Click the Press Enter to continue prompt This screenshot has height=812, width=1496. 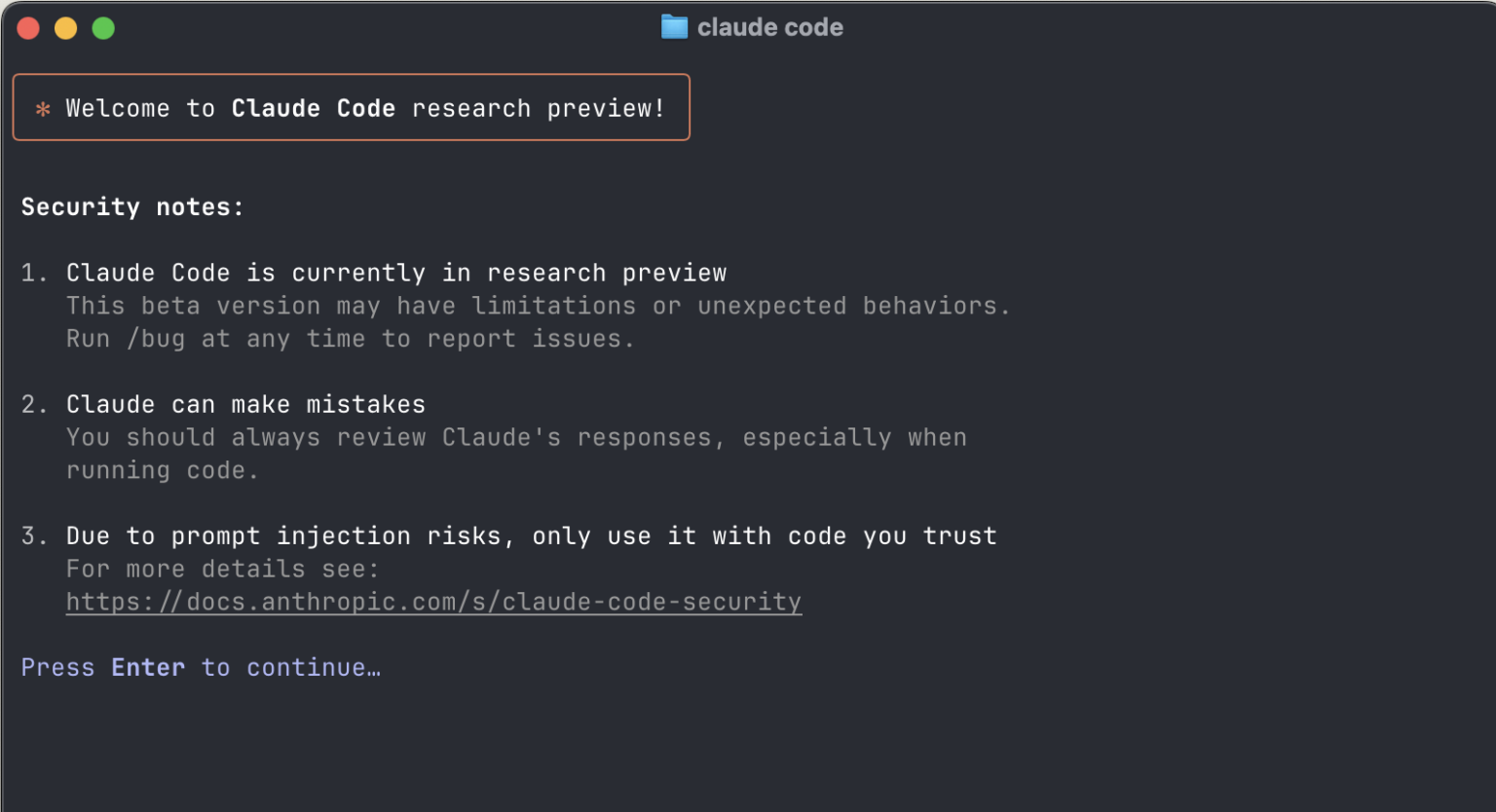pos(200,667)
